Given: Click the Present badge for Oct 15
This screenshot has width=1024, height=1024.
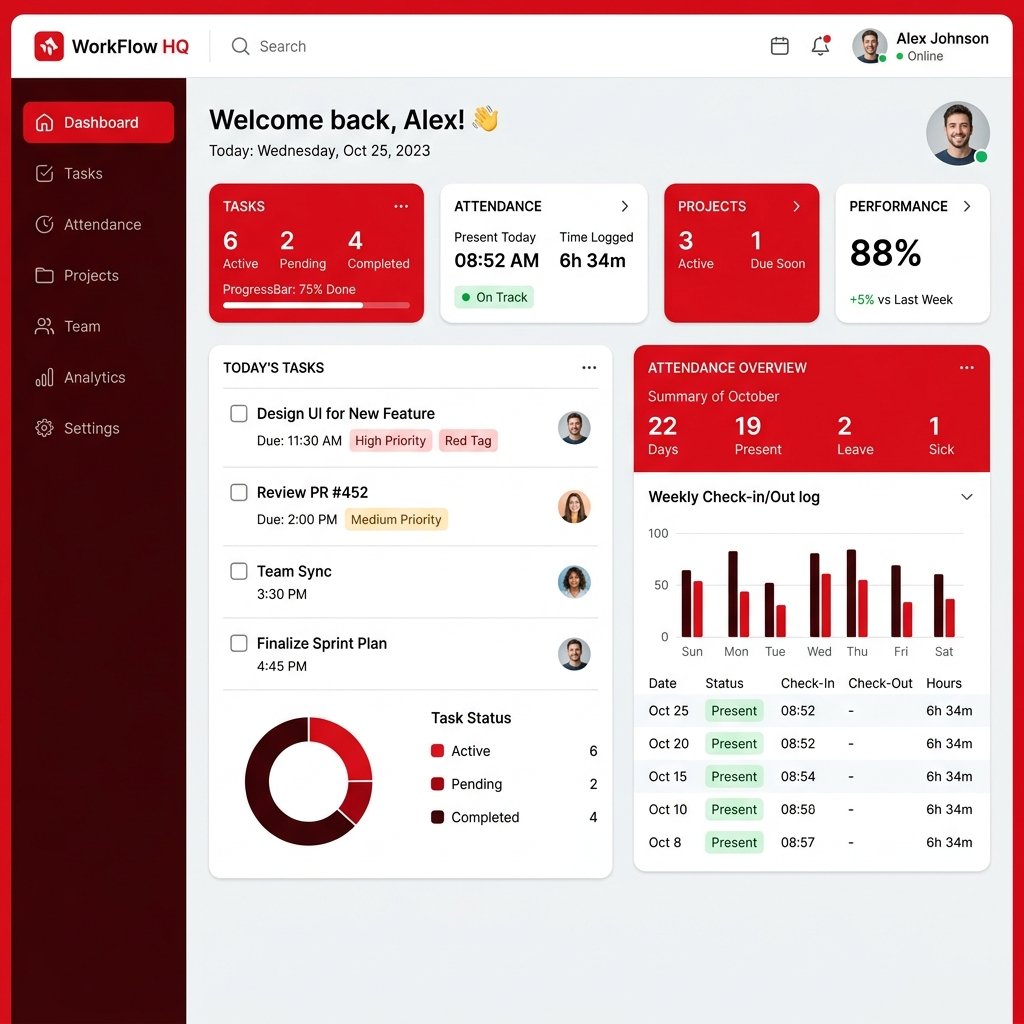Looking at the screenshot, I should tap(734, 776).
